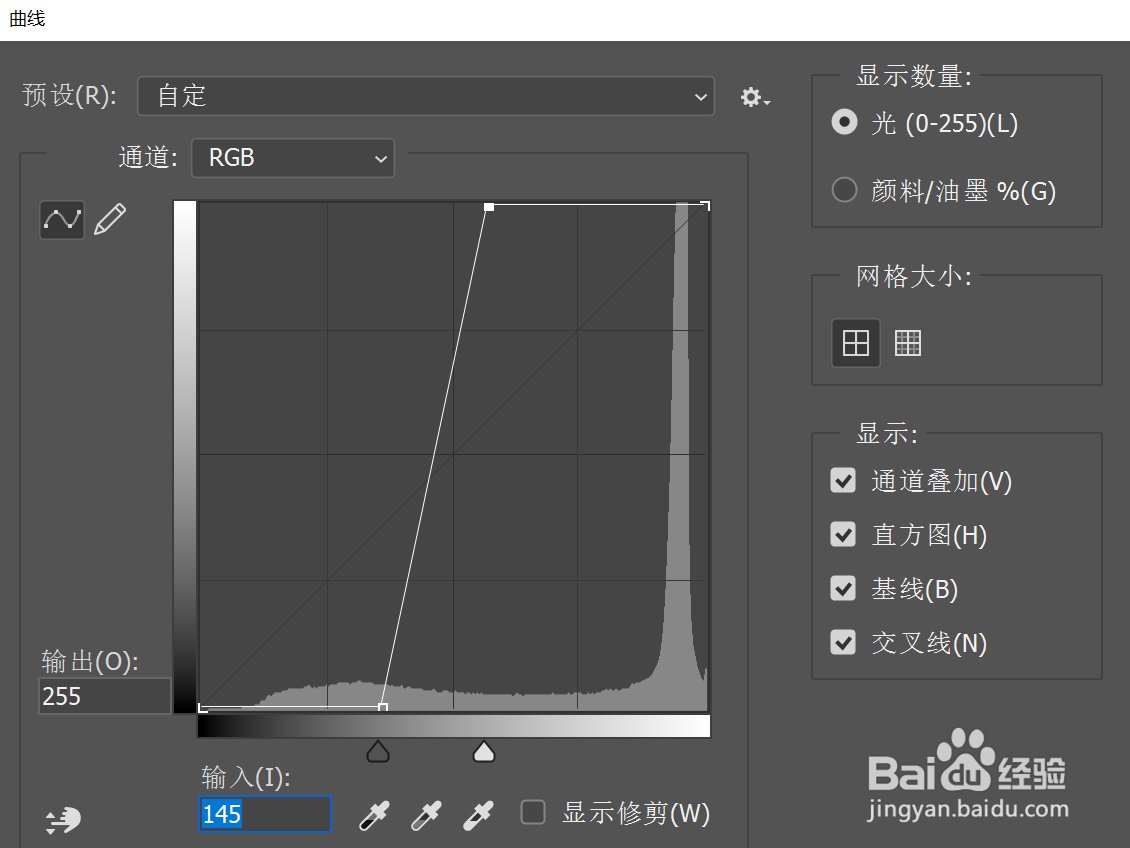Pick the black point eyedropper
Viewport: 1130px width, 848px height.
pyautogui.click(x=374, y=815)
